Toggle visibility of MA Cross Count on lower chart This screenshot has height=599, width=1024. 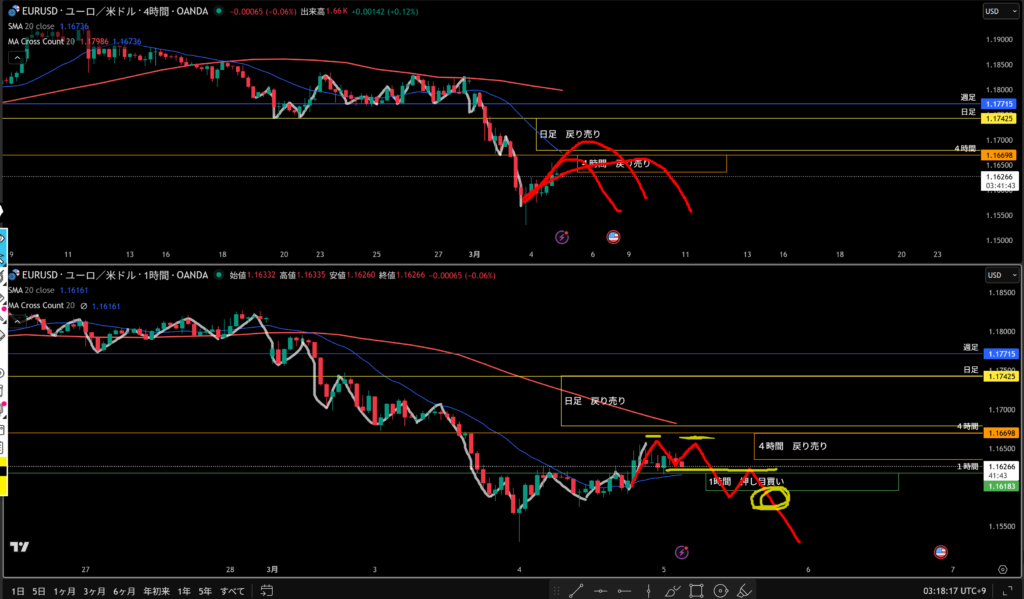[x=84, y=304]
